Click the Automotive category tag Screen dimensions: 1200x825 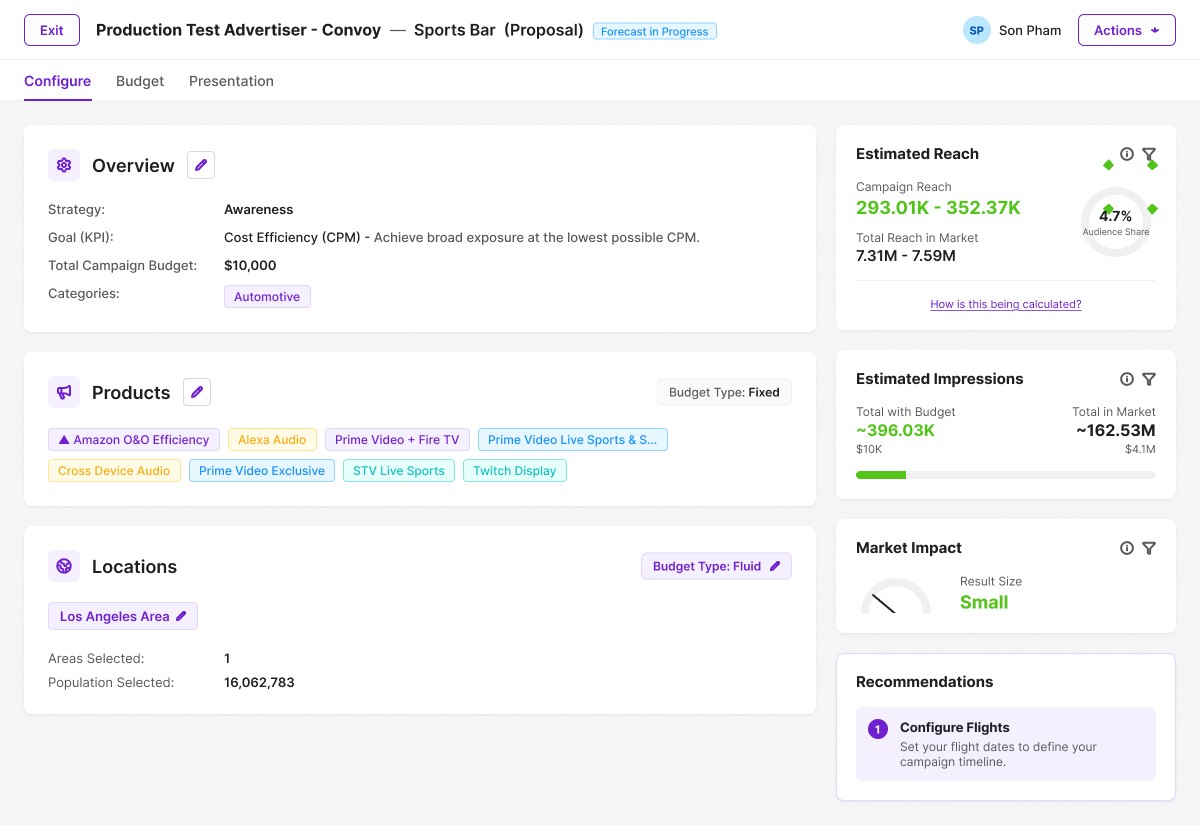pos(267,297)
